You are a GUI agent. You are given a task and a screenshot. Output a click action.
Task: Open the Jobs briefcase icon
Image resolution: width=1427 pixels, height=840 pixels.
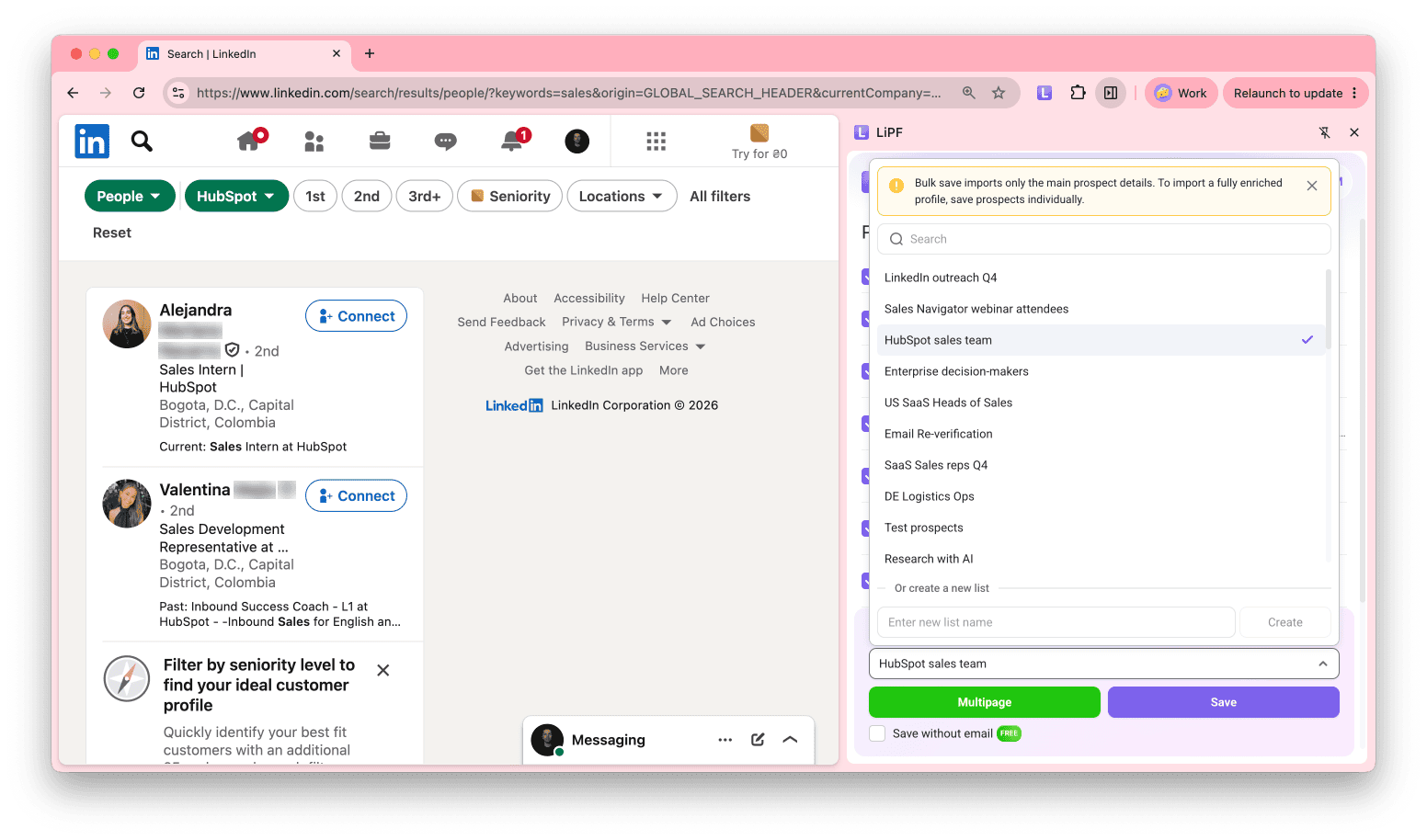point(380,141)
